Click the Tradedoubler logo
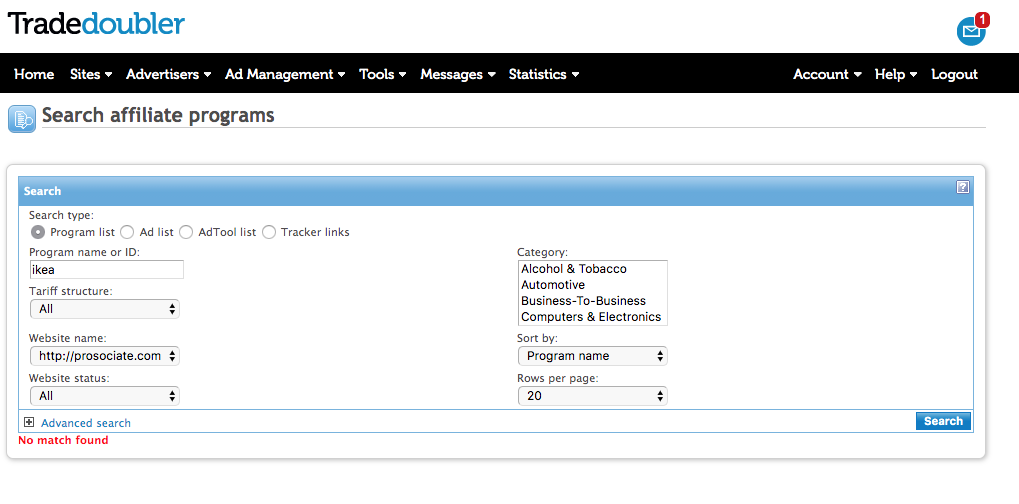 pyautogui.click(x=97, y=24)
